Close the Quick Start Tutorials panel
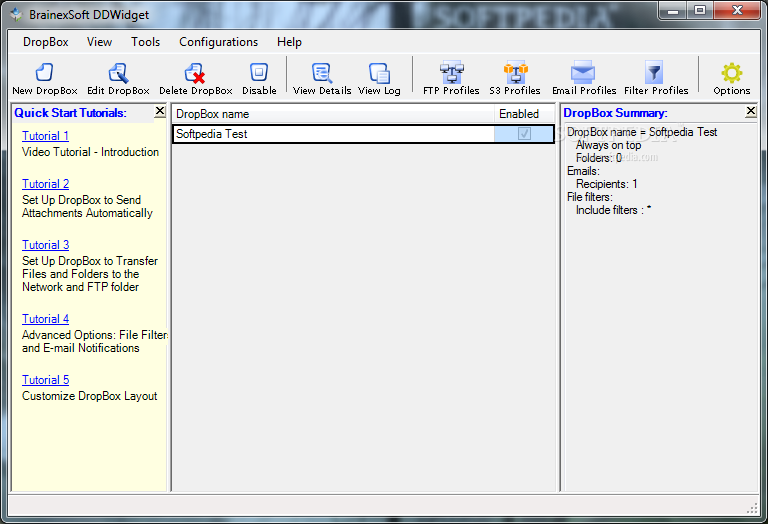Image resolution: width=768 pixels, height=524 pixels. [x=160, y=112]
